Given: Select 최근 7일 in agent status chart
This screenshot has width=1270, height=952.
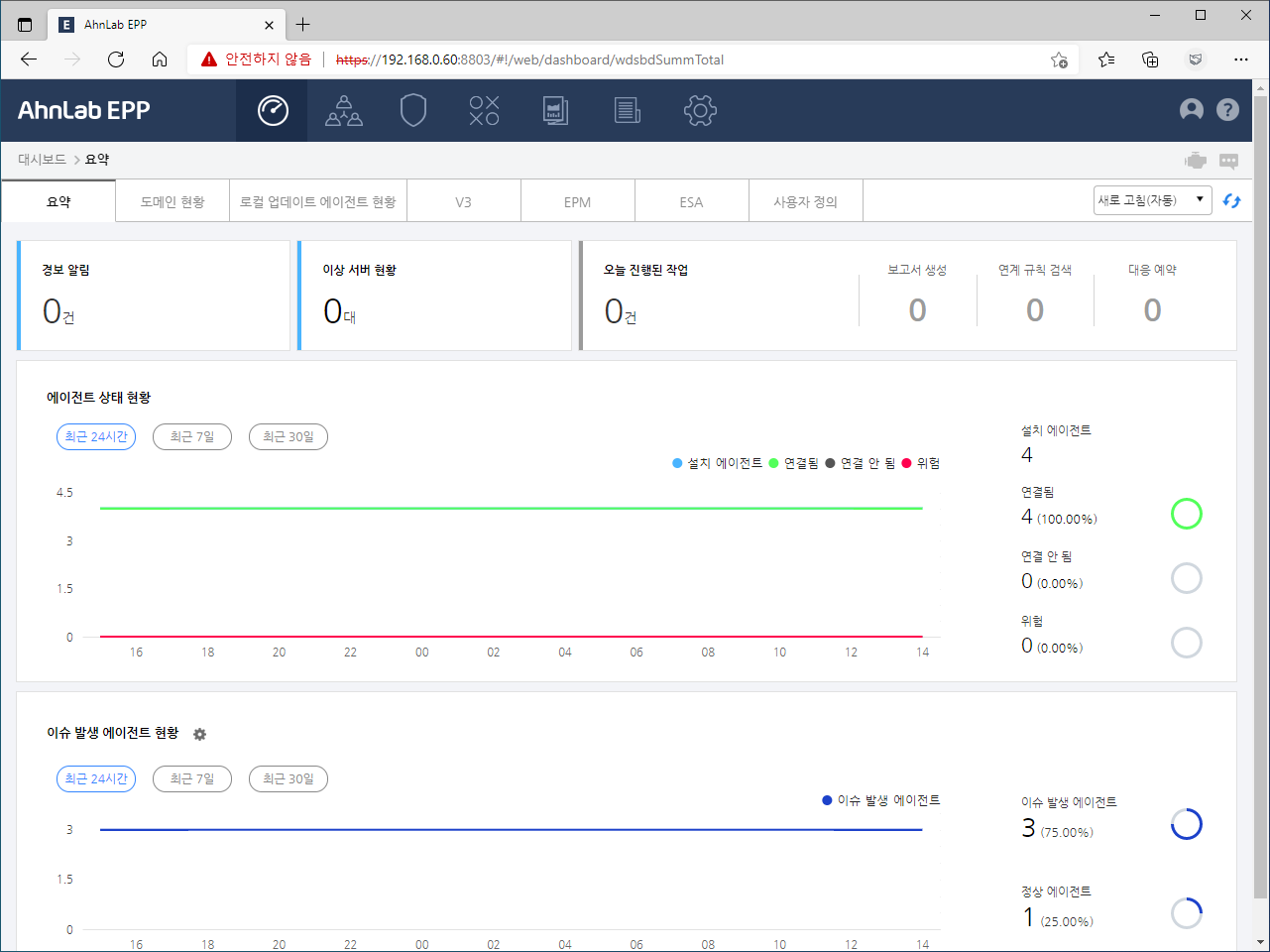Looking at the screenshot, I should pos(191,436).
